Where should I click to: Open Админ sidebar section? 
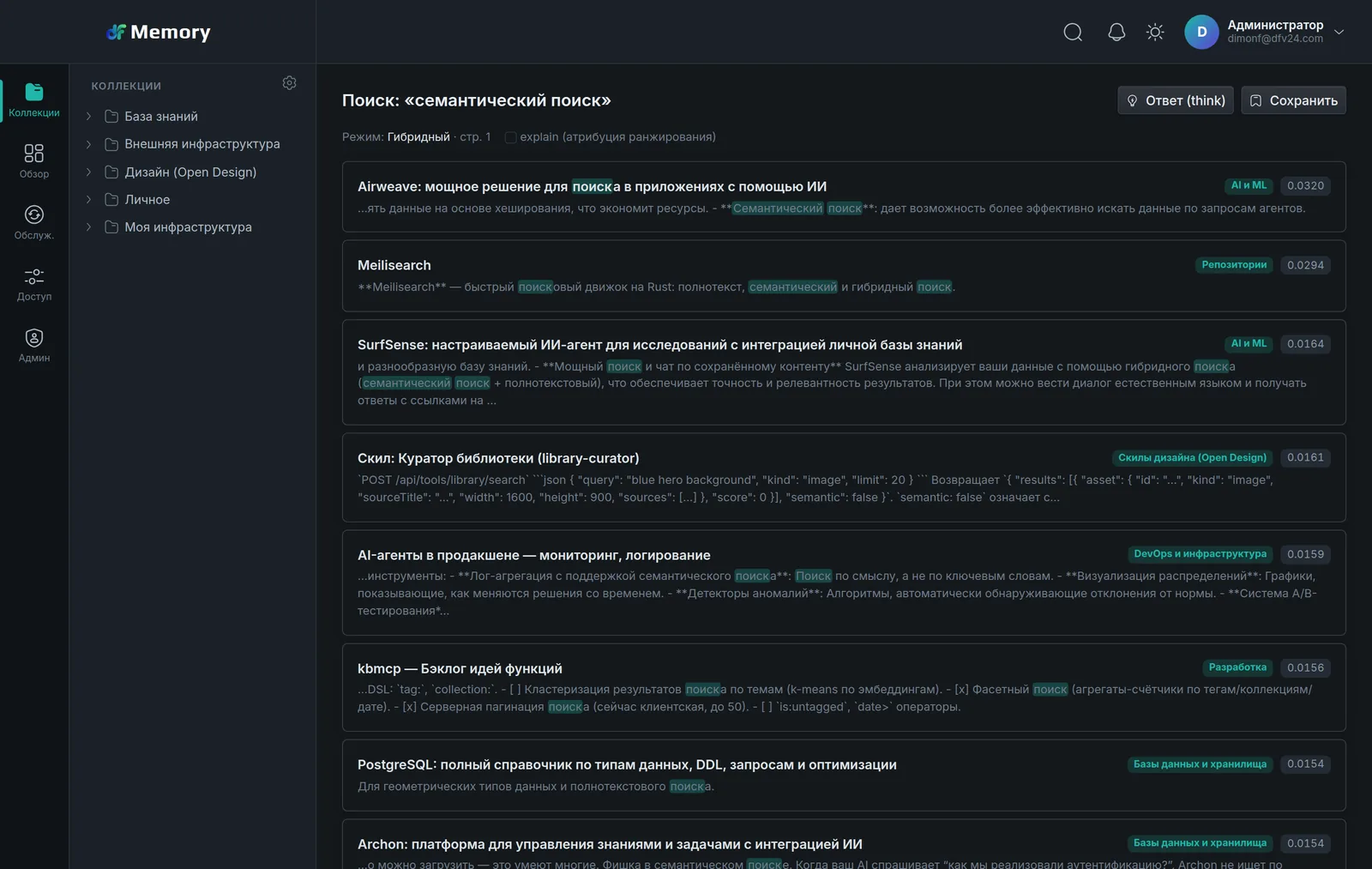tap(34, 346)
